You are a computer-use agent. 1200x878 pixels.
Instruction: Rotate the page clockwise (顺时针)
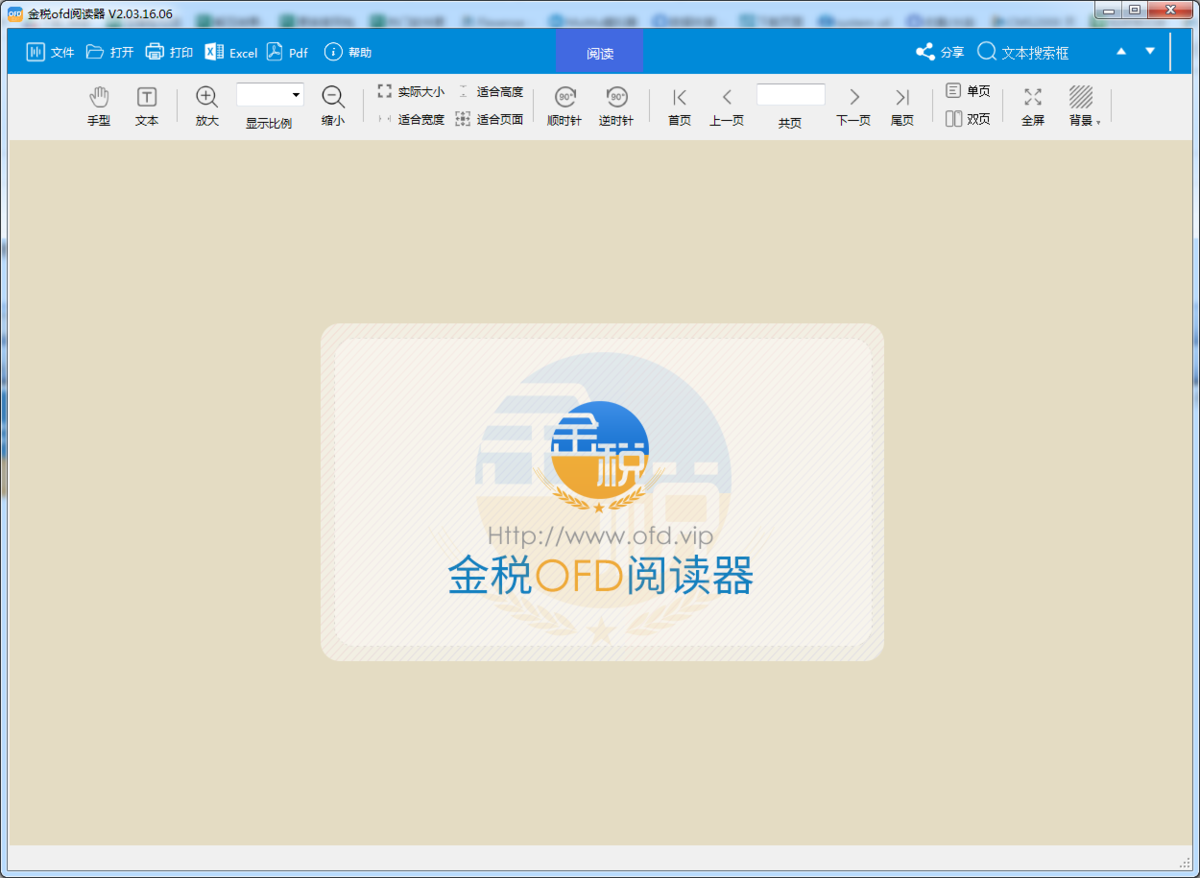tap(565, 104)
